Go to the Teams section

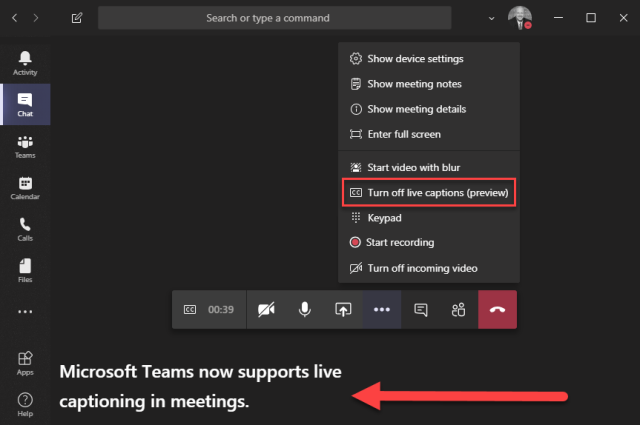pos(25,147)
